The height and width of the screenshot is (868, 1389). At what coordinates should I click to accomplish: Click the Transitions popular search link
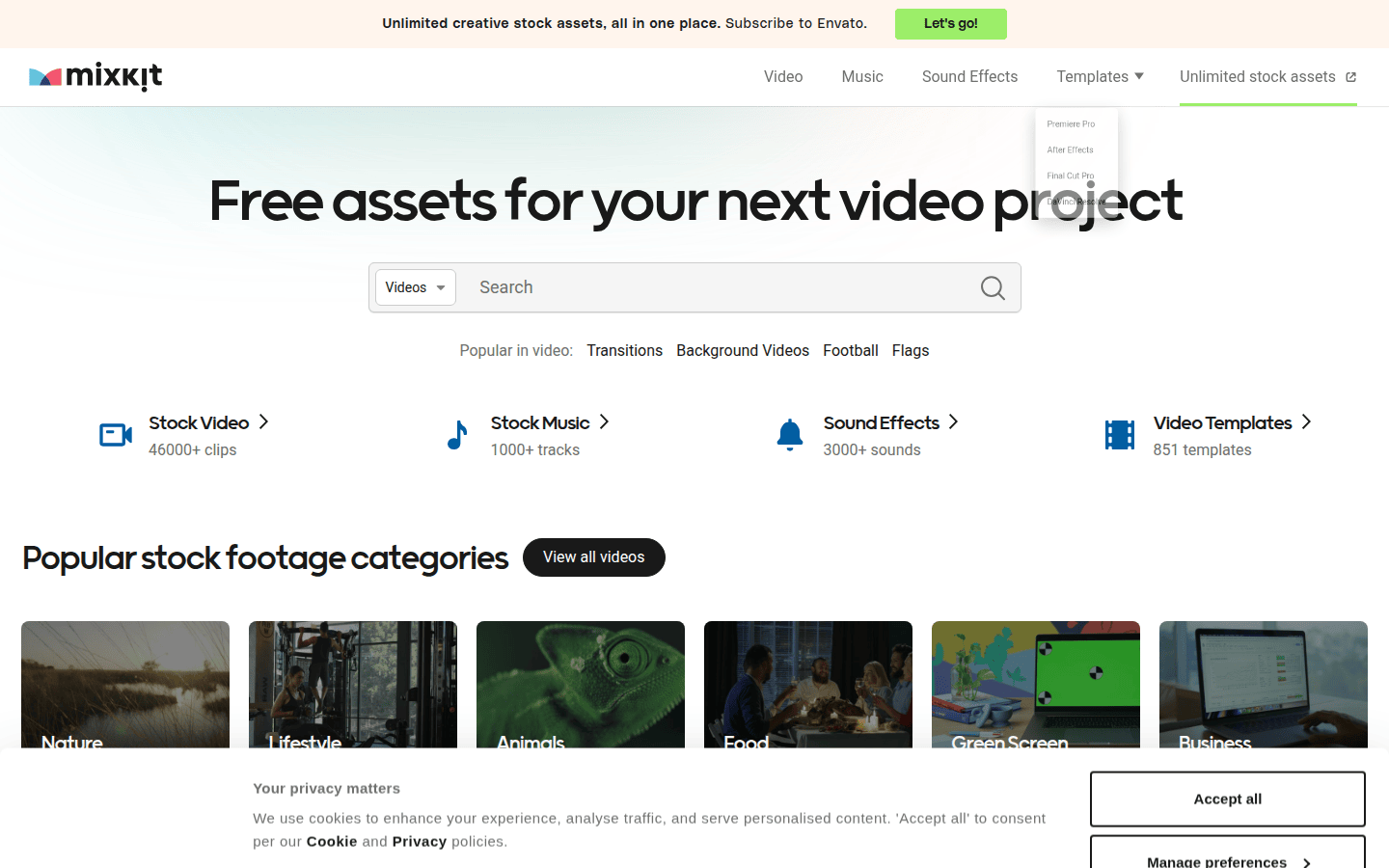click(625, 350)
